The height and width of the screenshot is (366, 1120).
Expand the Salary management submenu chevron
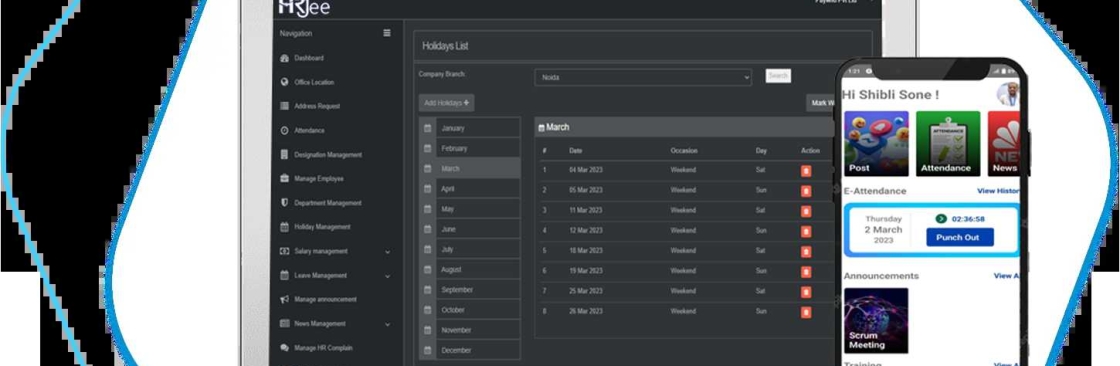coord(388,252)
